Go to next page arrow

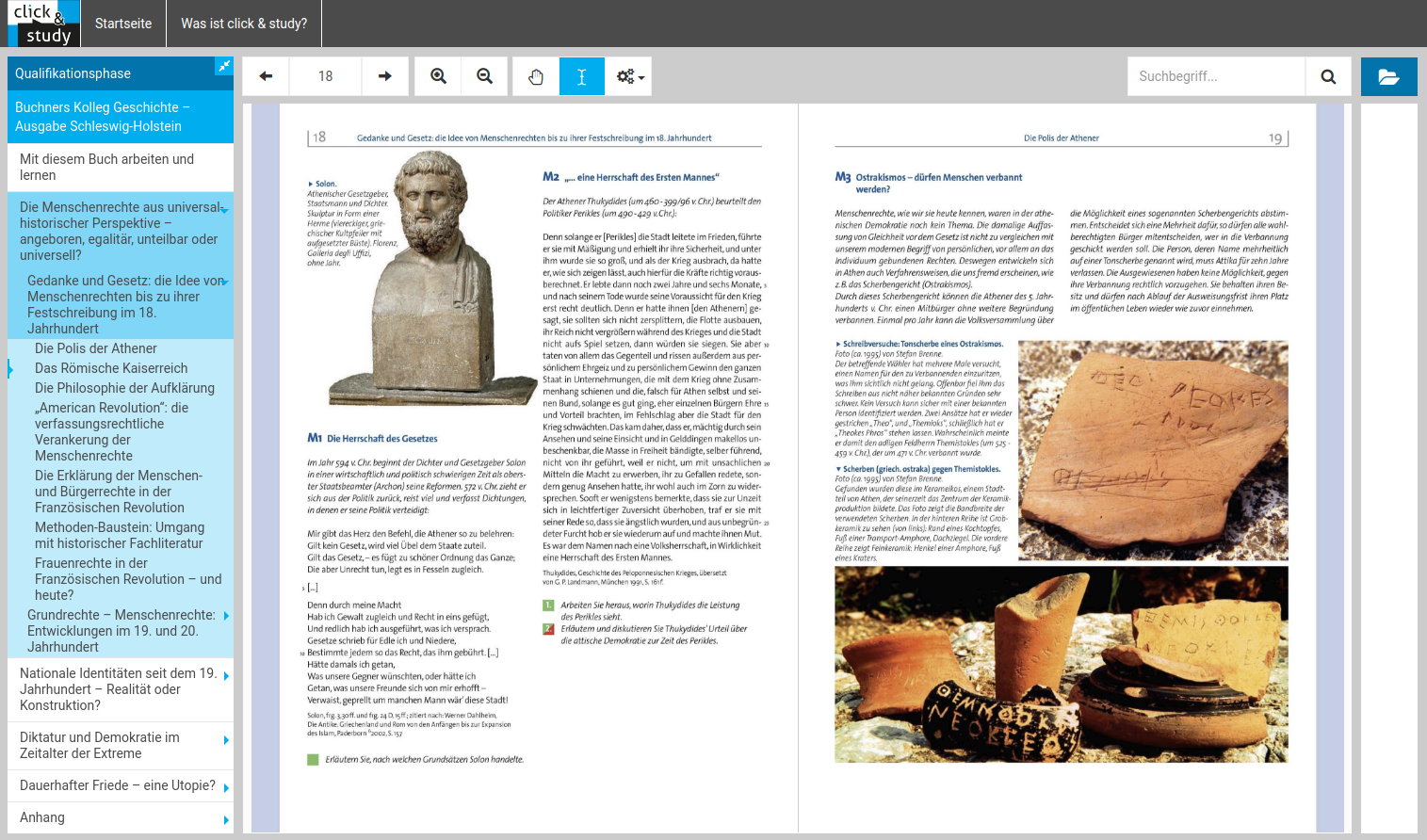tap(385, 76)
